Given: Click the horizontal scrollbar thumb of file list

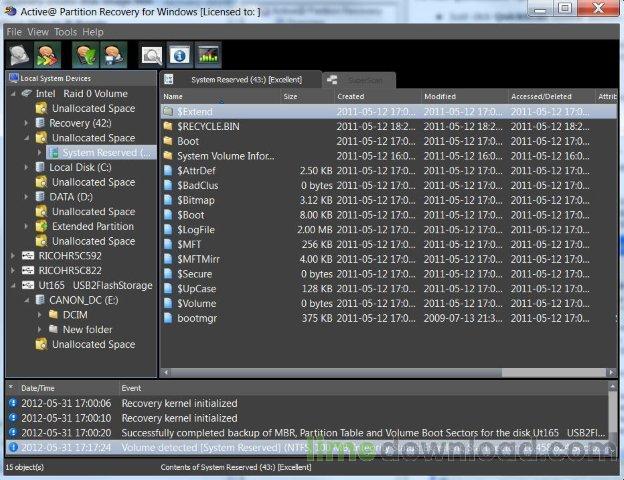Looking at the screenshot, I should 336,373.
